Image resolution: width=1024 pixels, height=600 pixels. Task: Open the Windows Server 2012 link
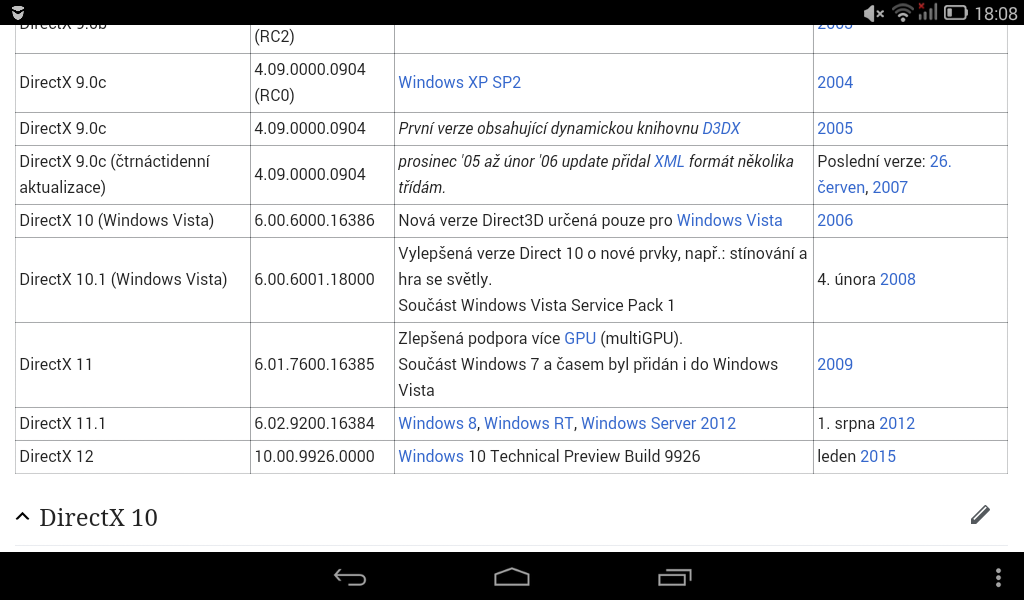click(658, 424)
